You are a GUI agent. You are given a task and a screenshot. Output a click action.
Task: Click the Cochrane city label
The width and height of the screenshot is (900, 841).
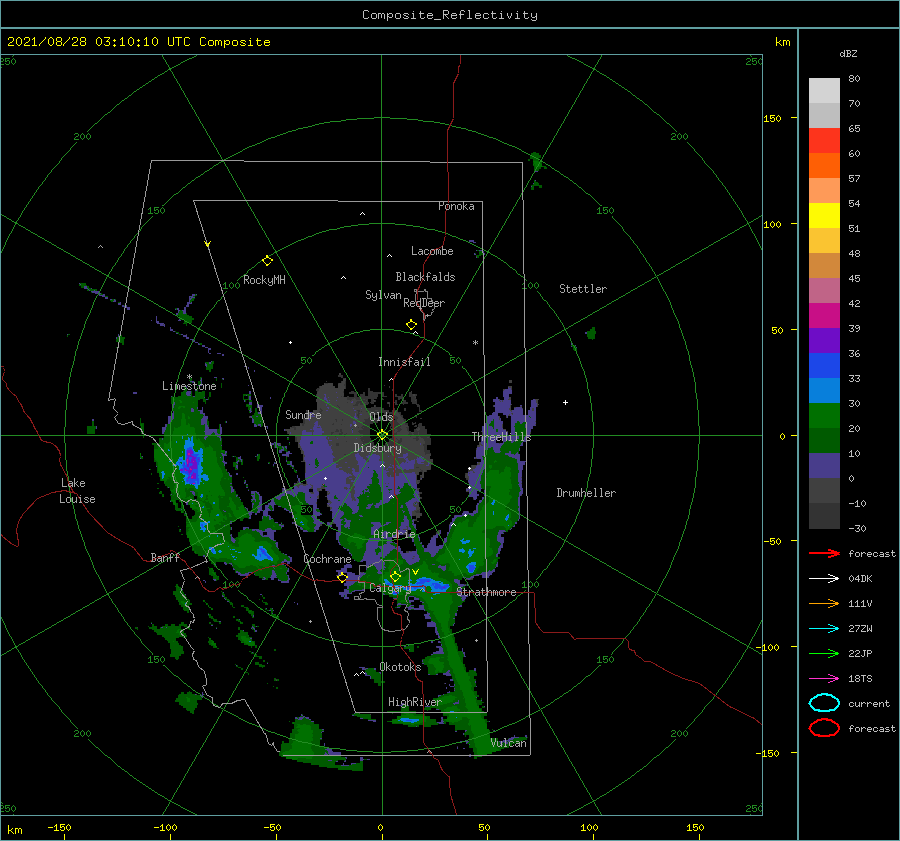pos(327,559)
